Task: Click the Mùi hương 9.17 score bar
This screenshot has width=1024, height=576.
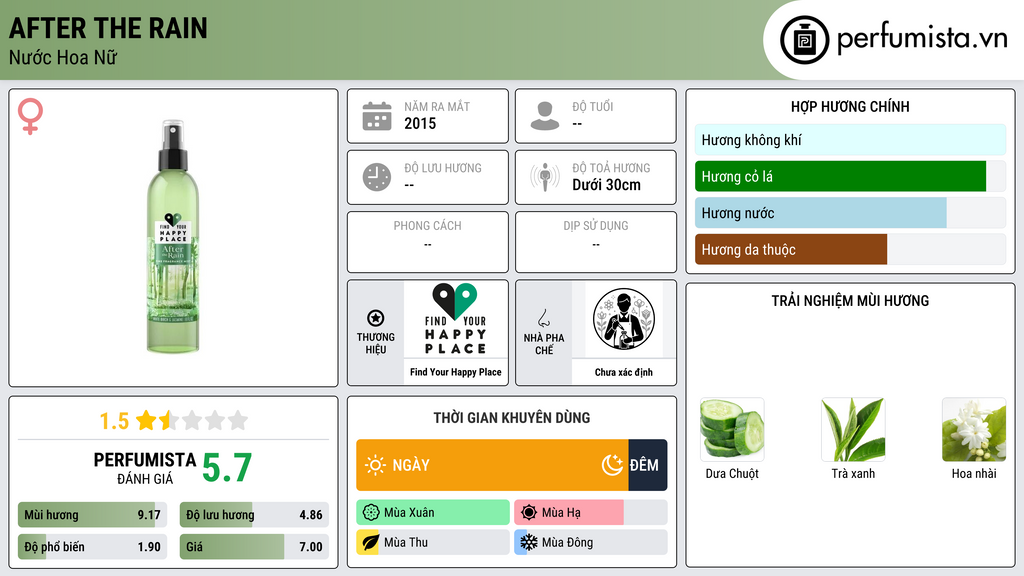Action: [x=92, y=515]
